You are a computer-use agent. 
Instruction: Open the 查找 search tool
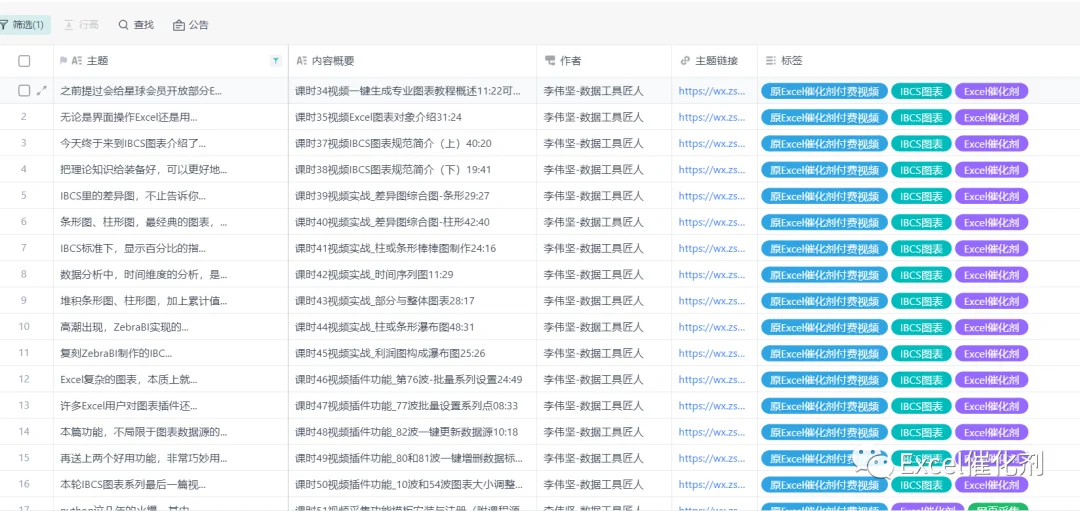(x=136, y=25)
